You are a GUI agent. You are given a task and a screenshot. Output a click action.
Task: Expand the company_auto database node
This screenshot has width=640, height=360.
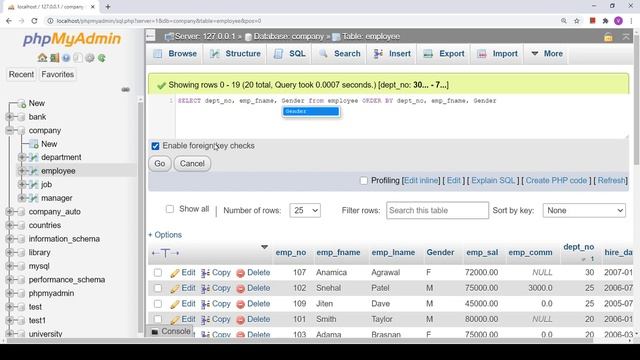[9, 212]
